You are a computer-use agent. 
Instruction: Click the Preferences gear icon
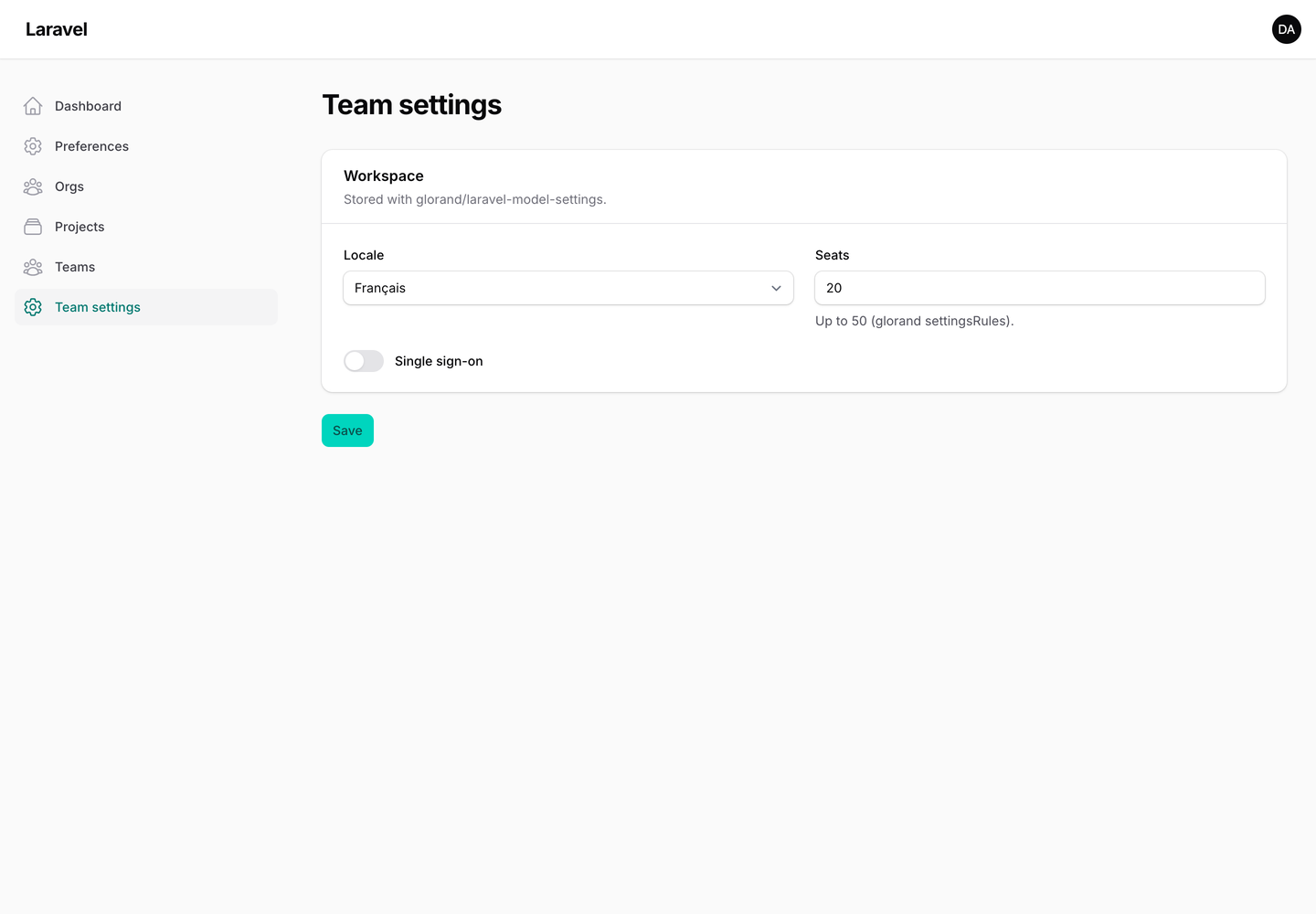click(x=33, y=146)
